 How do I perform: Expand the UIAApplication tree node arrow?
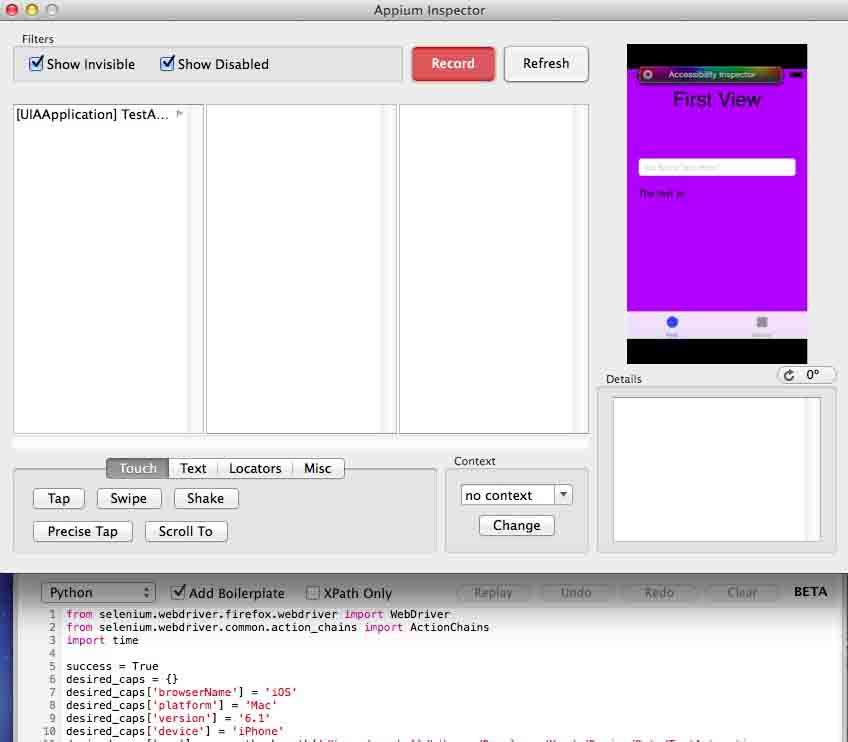coord(180,114)
